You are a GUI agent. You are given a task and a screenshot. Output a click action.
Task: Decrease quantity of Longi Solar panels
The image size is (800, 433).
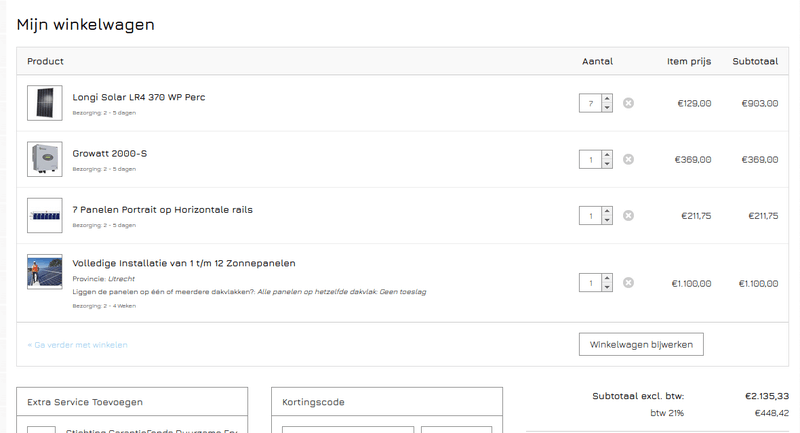[x=607, y=108]
